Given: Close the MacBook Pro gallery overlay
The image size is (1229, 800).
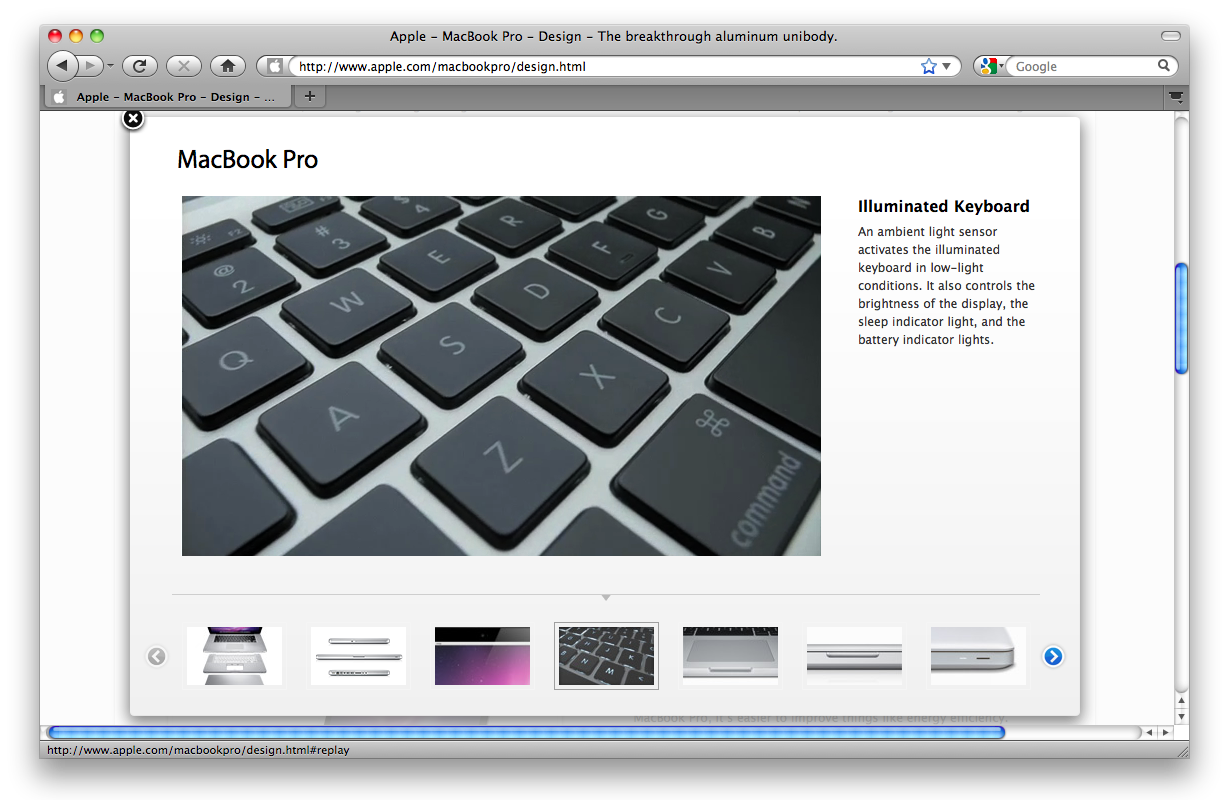Looking at the screenshot, I should click(133, 119).
